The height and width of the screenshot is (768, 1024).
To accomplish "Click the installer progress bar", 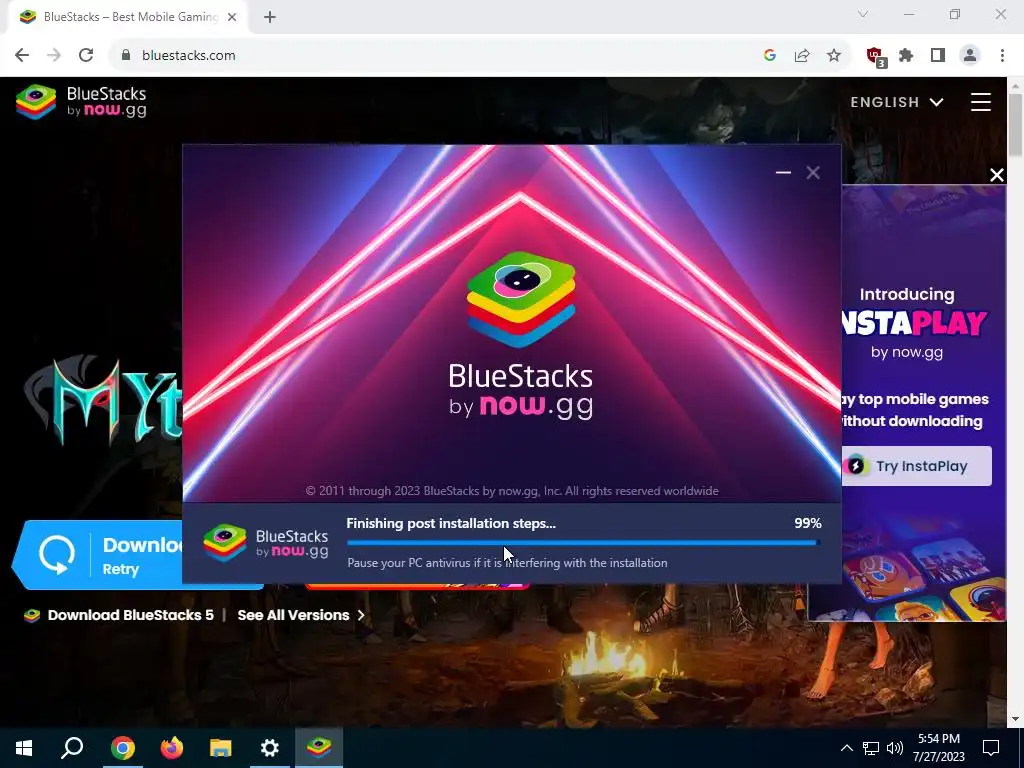I will 584,542.
